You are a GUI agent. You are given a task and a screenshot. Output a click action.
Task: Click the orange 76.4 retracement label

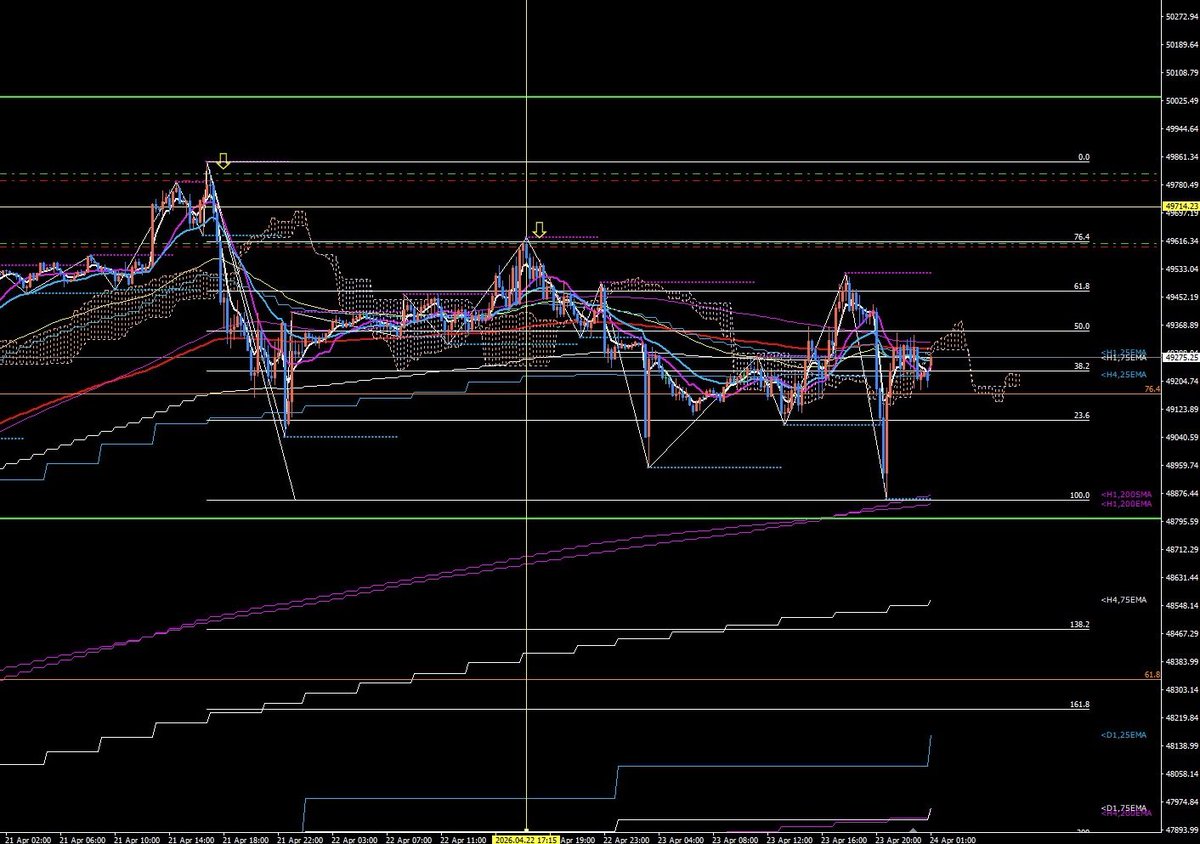1153,389
